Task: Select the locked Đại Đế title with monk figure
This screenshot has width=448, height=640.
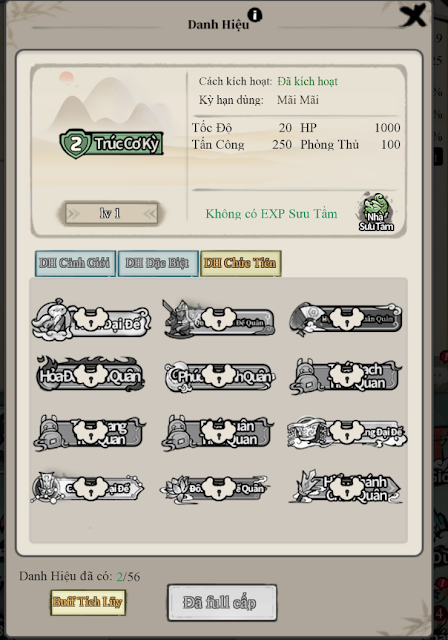Action: coord(91,319)
